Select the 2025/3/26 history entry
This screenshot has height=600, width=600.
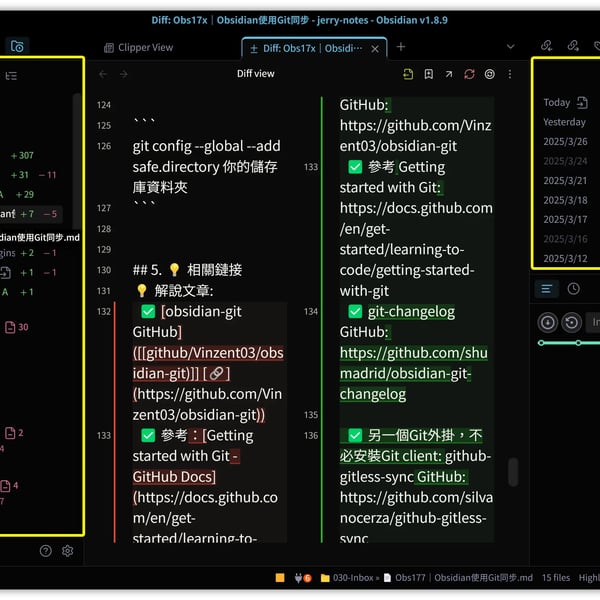(565, 142)
